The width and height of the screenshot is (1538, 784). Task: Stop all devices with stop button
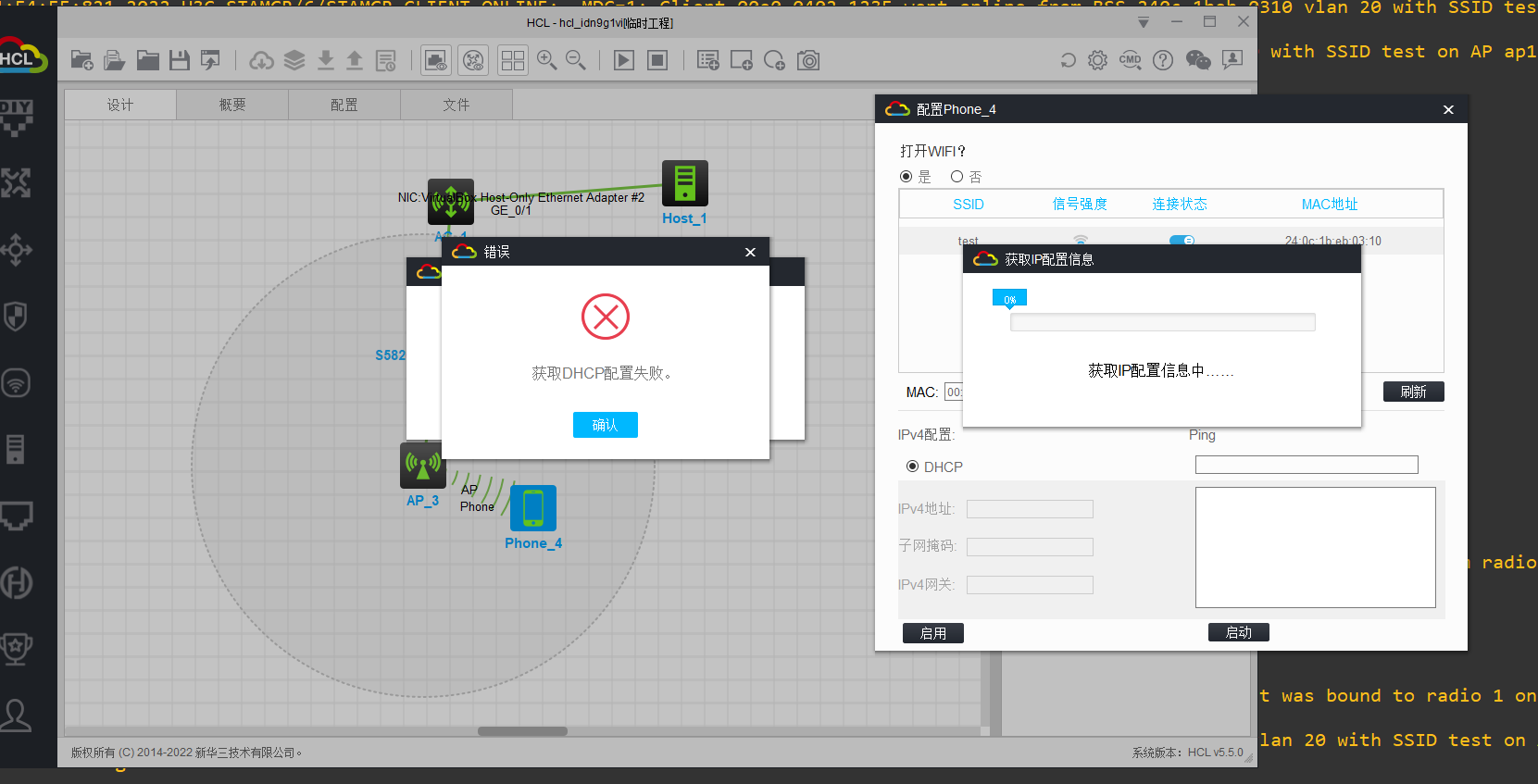click(657, 61)
